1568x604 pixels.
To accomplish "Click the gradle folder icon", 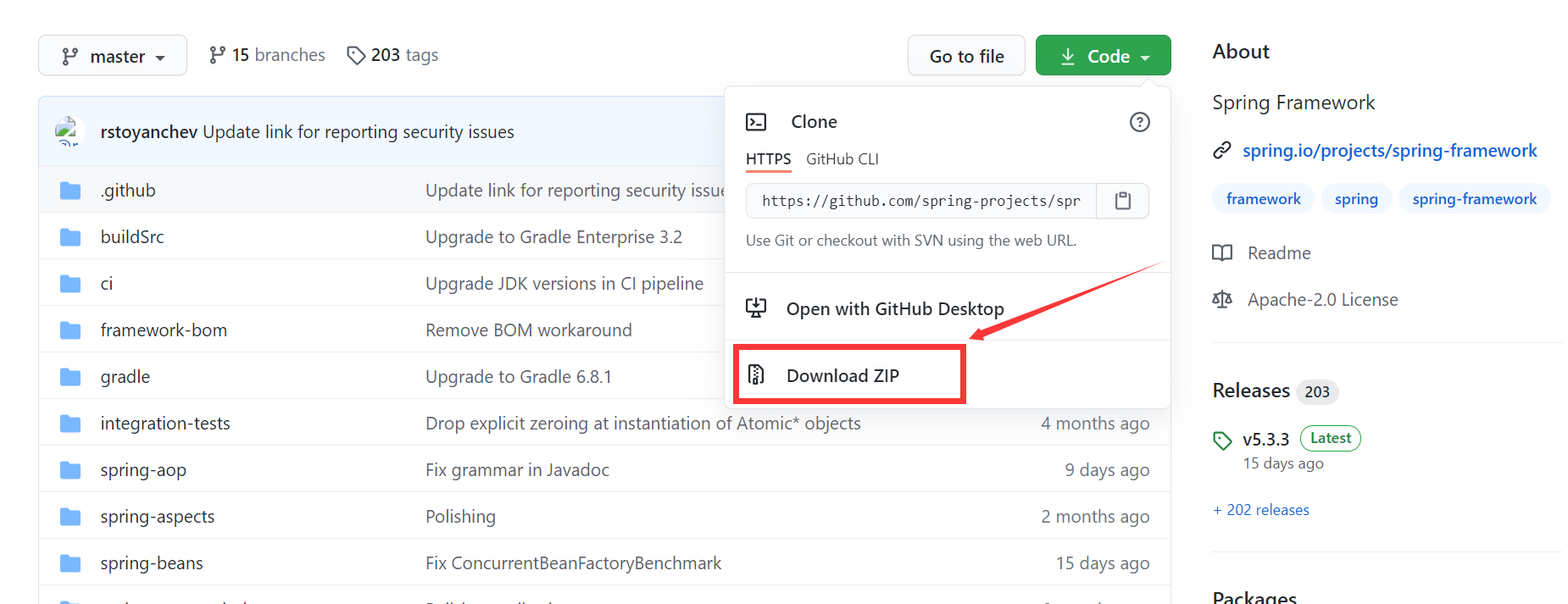I will [70, 377].
